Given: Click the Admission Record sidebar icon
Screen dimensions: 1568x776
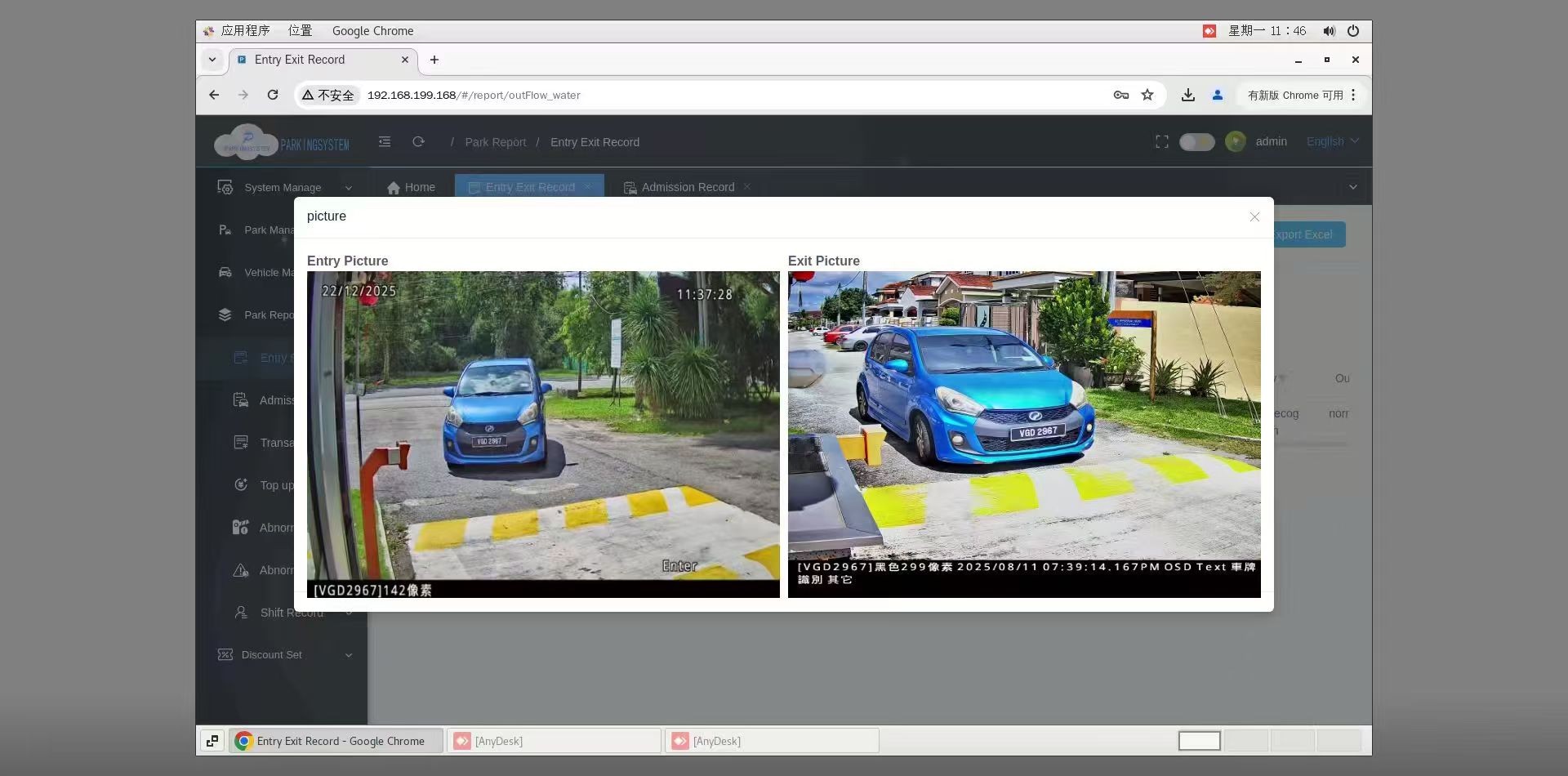Looking at the screenshot, I should click(240, 400).
